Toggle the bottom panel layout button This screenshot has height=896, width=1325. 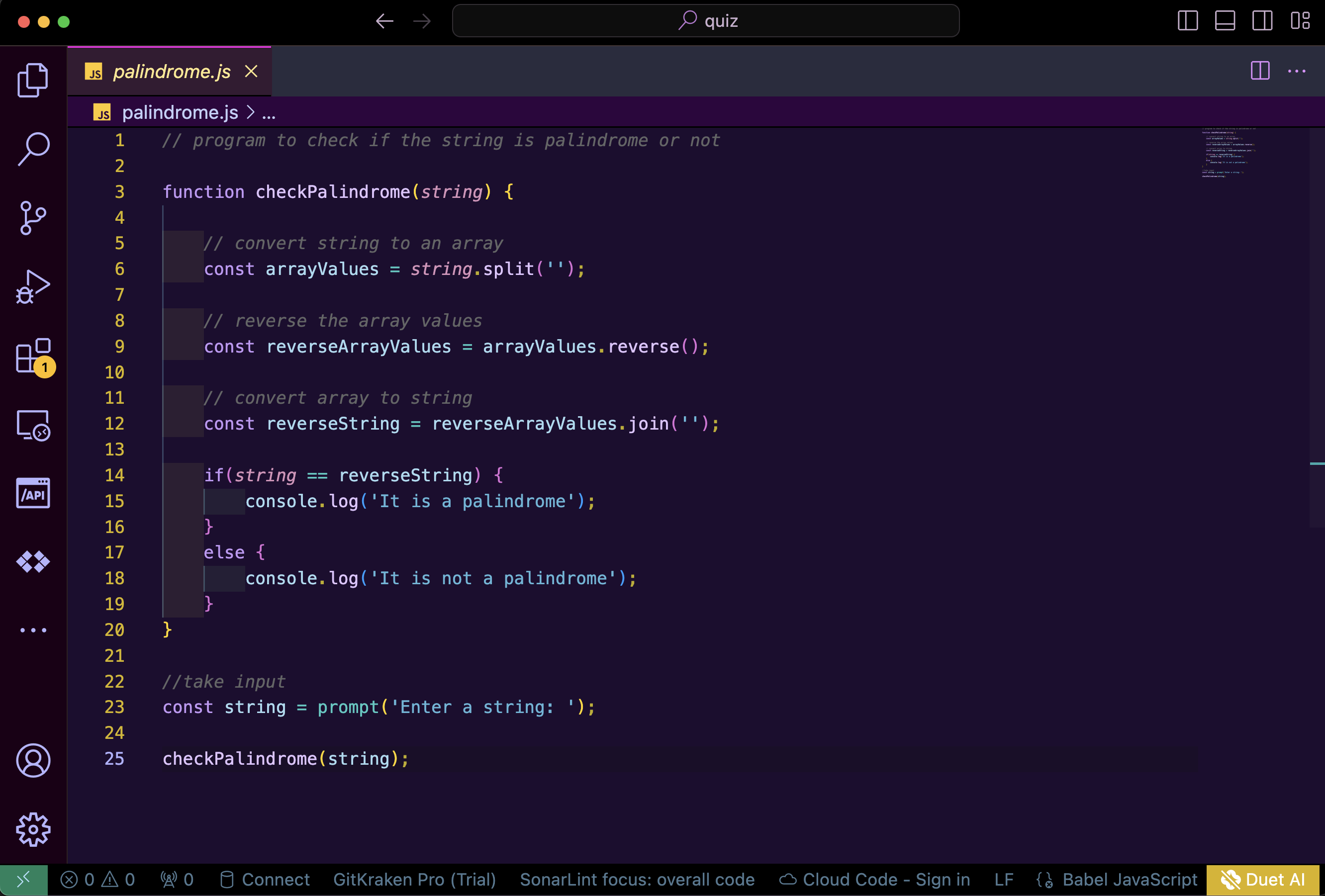tap(1225, 21)
